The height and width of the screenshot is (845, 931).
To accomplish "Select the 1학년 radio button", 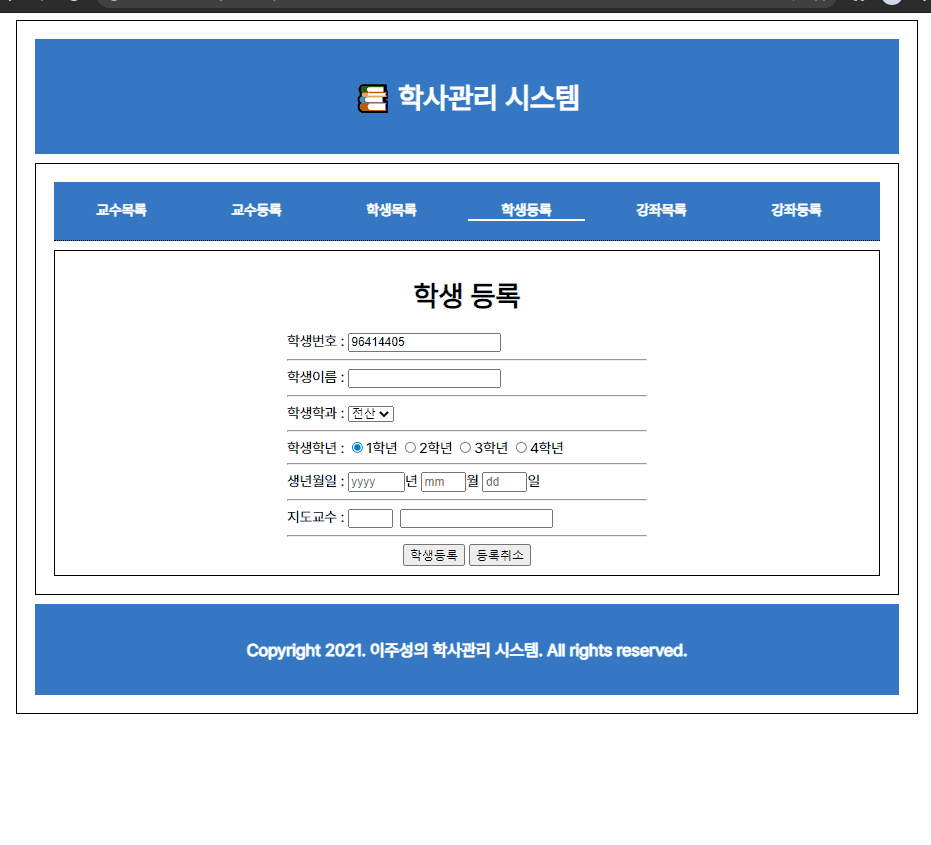I will tap(357, 448).
